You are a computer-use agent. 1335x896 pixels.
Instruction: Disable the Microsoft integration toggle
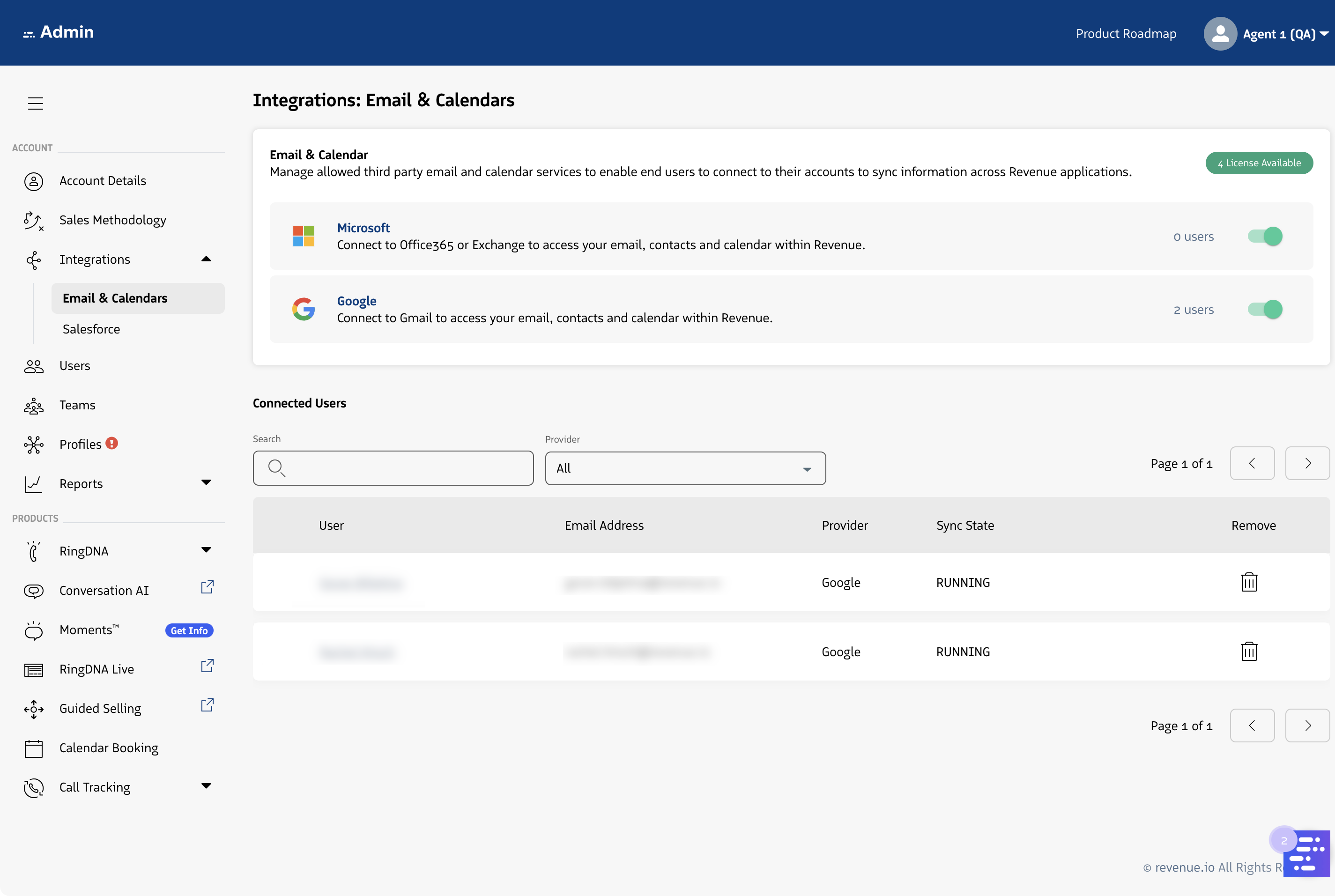[1265, 237]
